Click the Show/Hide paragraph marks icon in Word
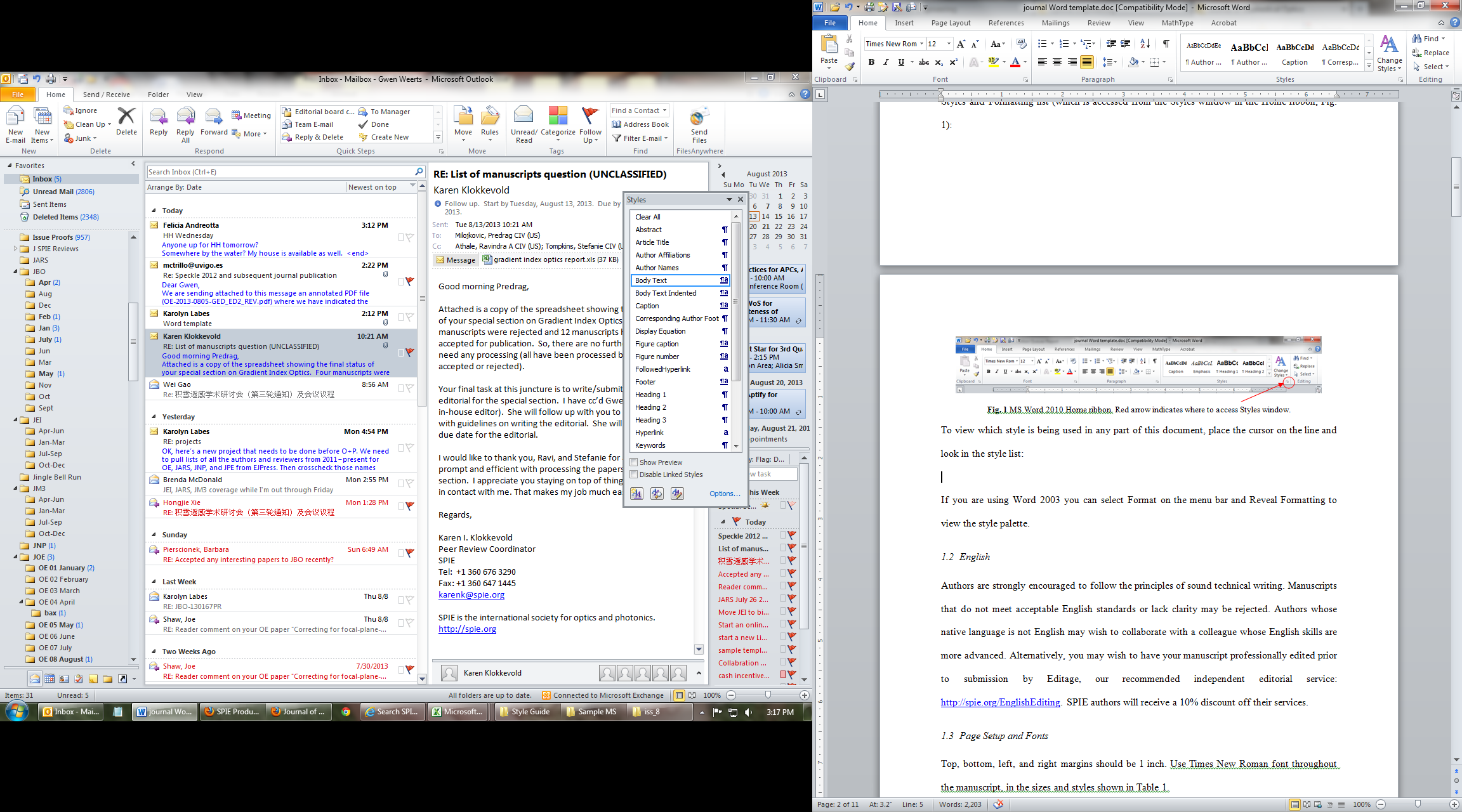Image resolution: width=1462 pixels, height=812 pixels. (x=1166, y=44)
